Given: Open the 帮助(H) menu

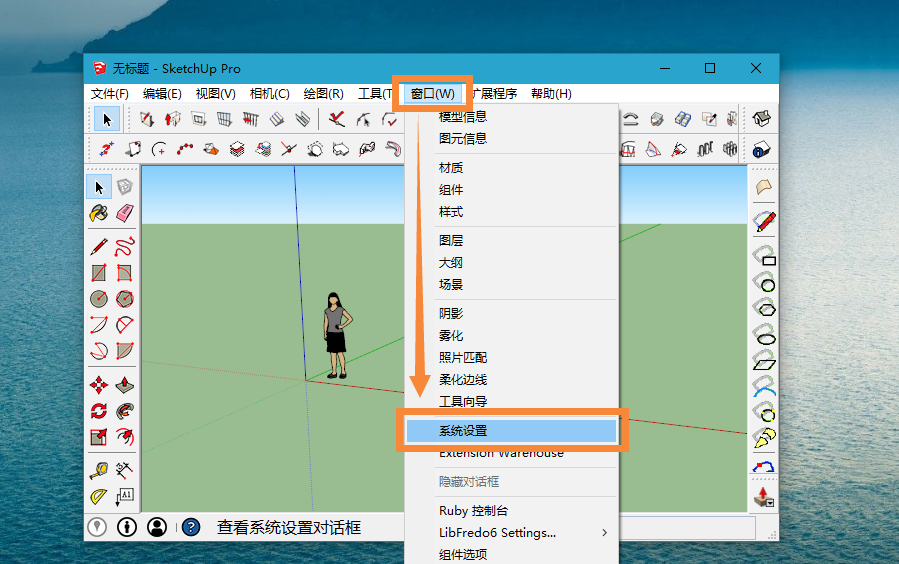Looking at the screenshot, I should pyautogui.click(x=551, y=93).
